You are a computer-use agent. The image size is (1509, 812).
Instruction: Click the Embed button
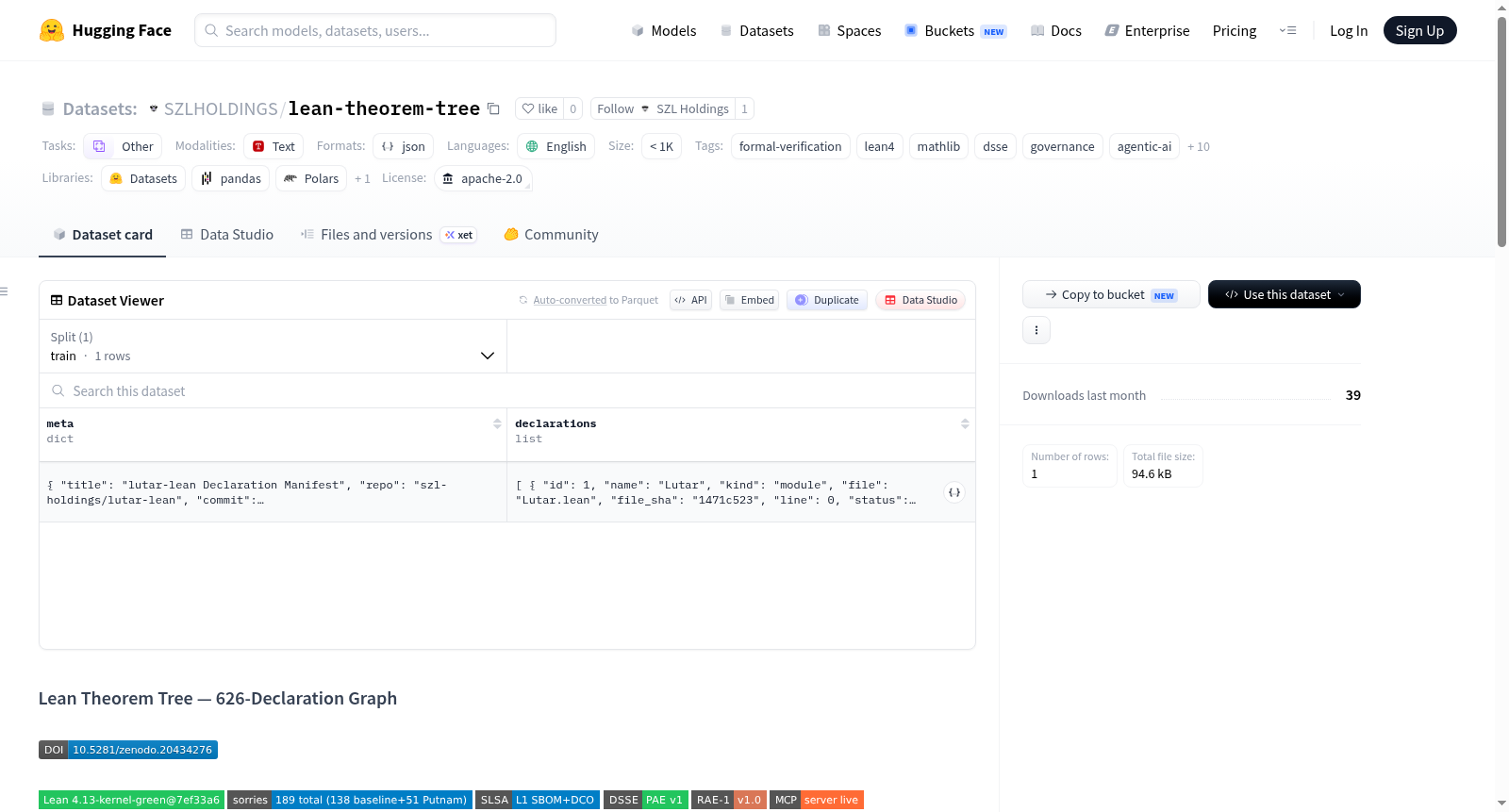749,300
